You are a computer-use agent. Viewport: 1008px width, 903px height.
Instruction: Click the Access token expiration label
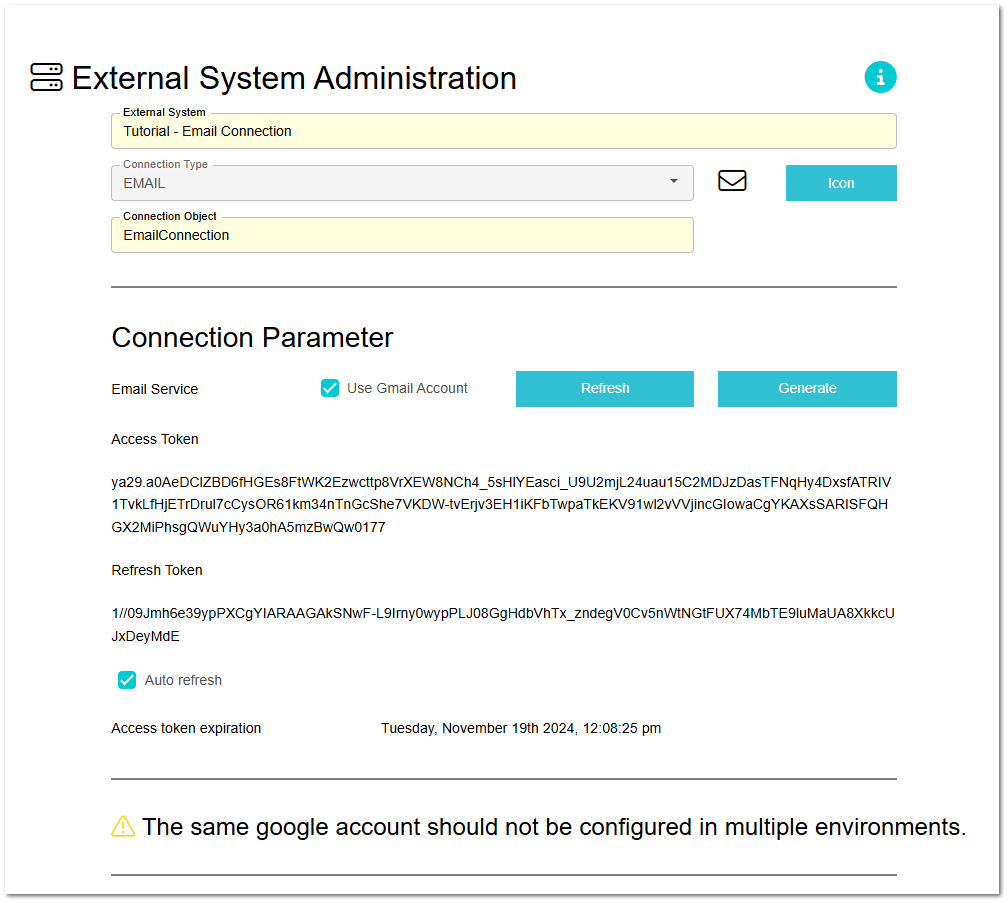coord(186,728)
